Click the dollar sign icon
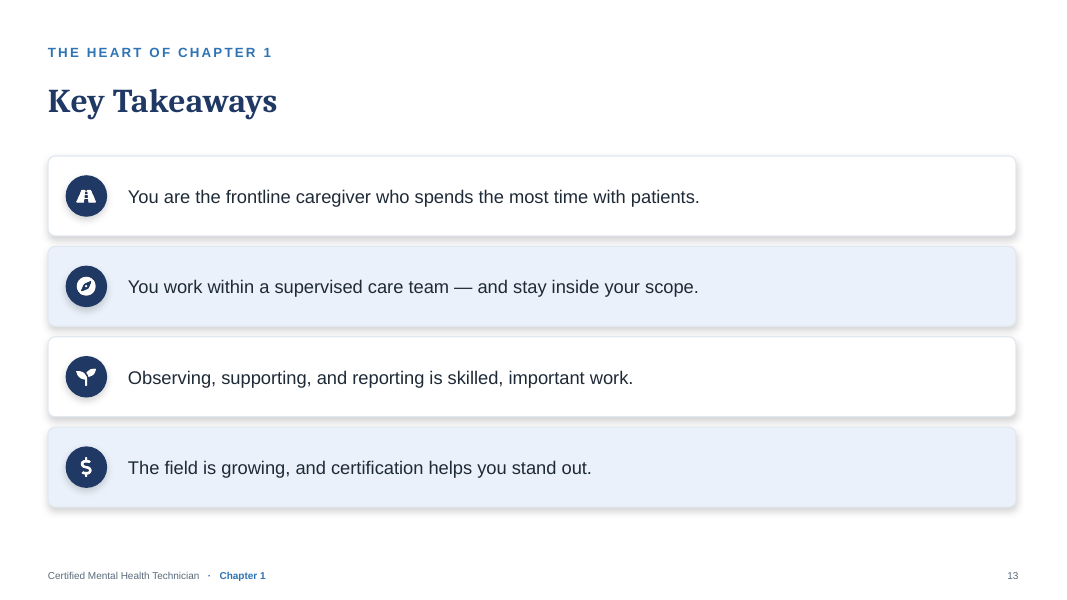1067x600 pixels. pyautogui.click(x=86, y=467)
